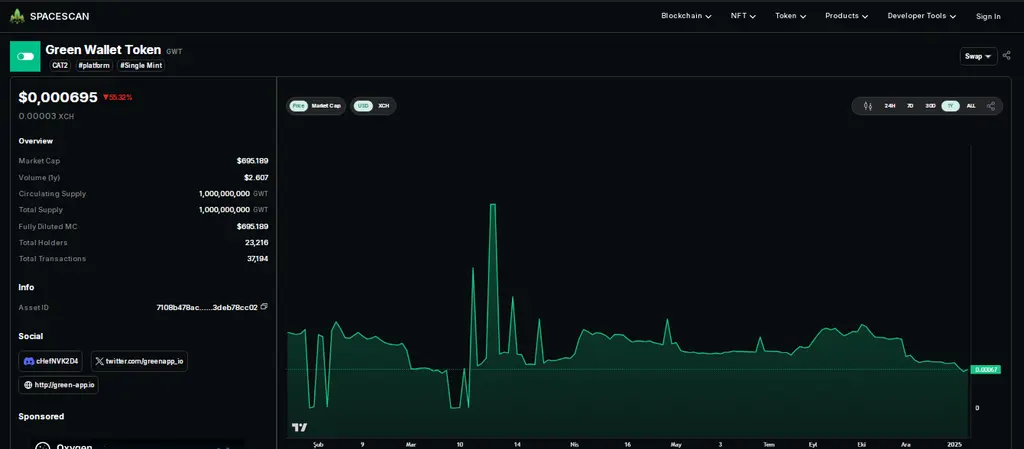Click the Green Wallet Token title
Screen dimensions: 1024x449
(x=103, y=50)
